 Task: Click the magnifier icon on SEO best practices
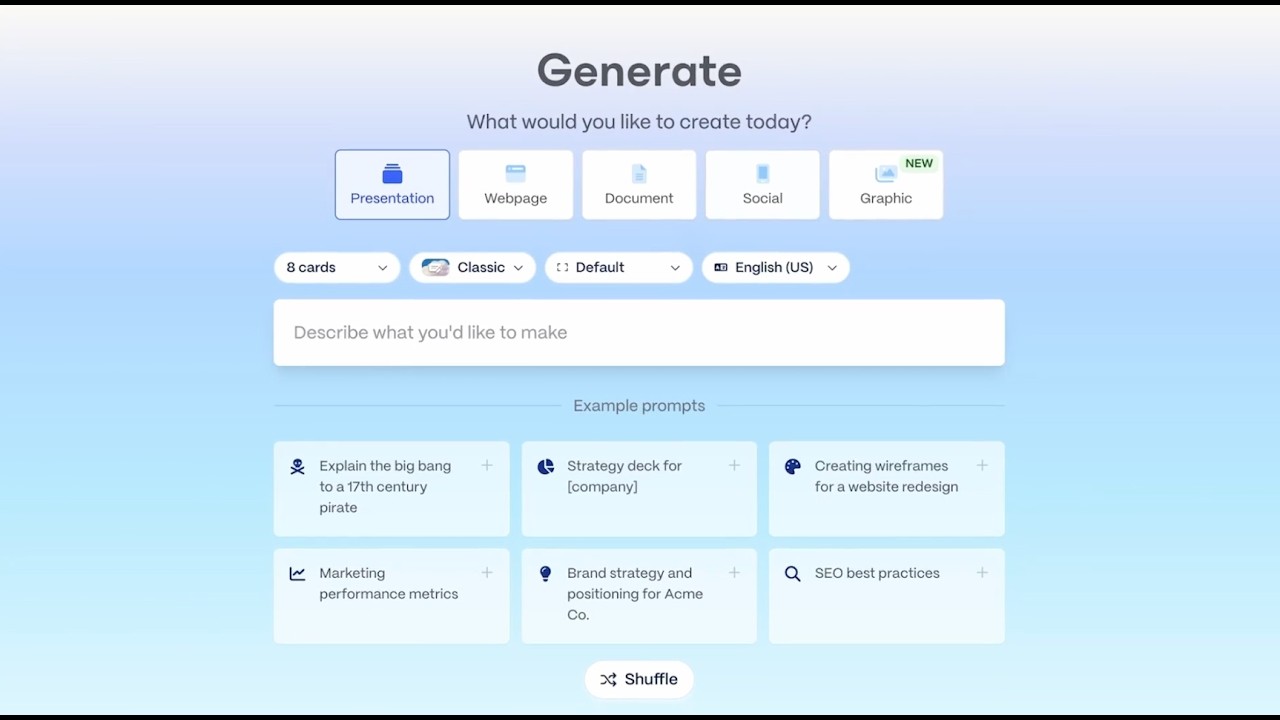793,574
